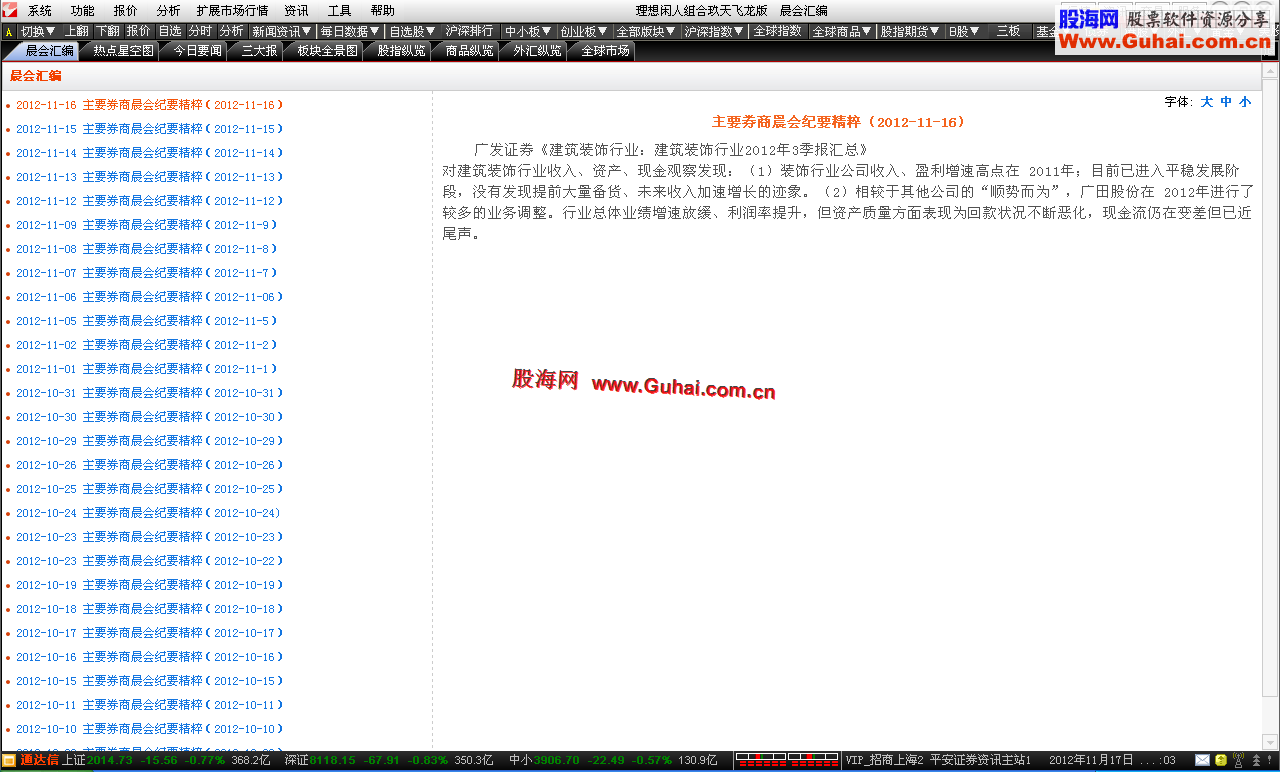This screenshot has width=1280, height=772.
Task: Switch to the 商品纵览 tab
Action: pos(469,50)
